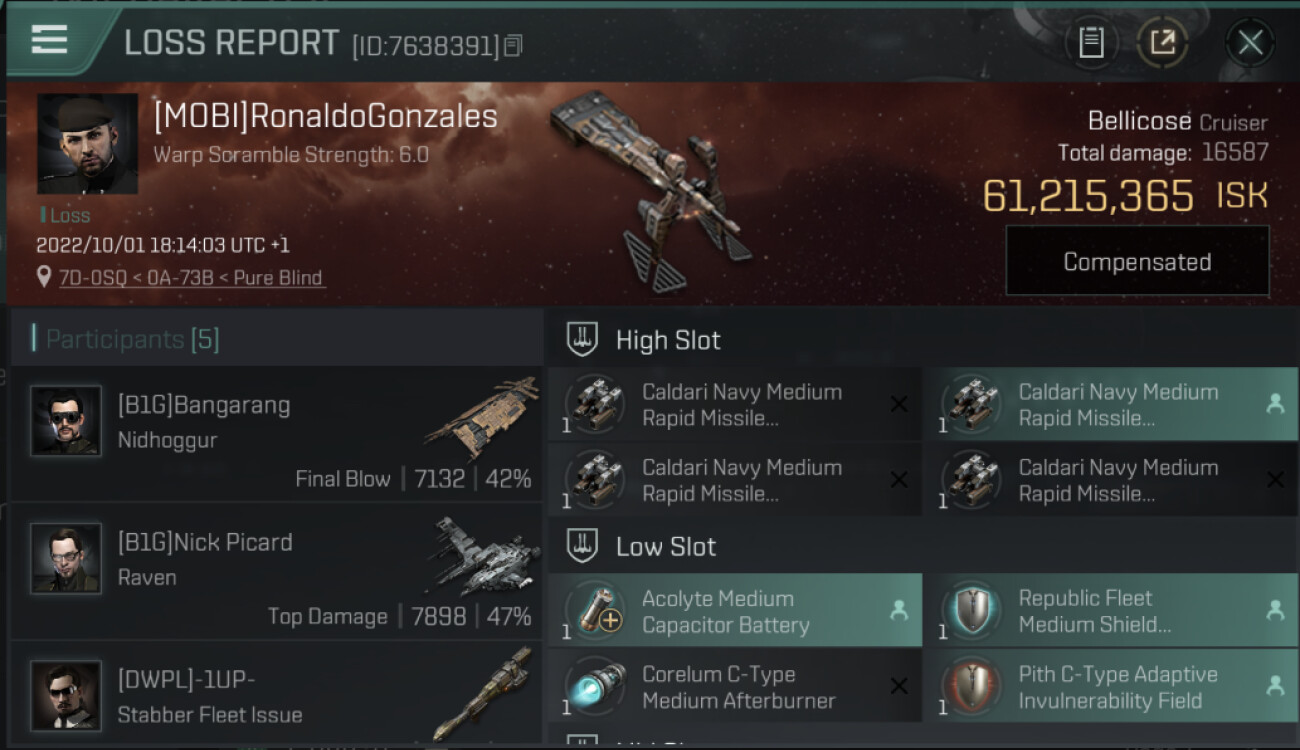Copy the loss report ID
Viewport: 1300px width, 750px height.
[513, 46]
